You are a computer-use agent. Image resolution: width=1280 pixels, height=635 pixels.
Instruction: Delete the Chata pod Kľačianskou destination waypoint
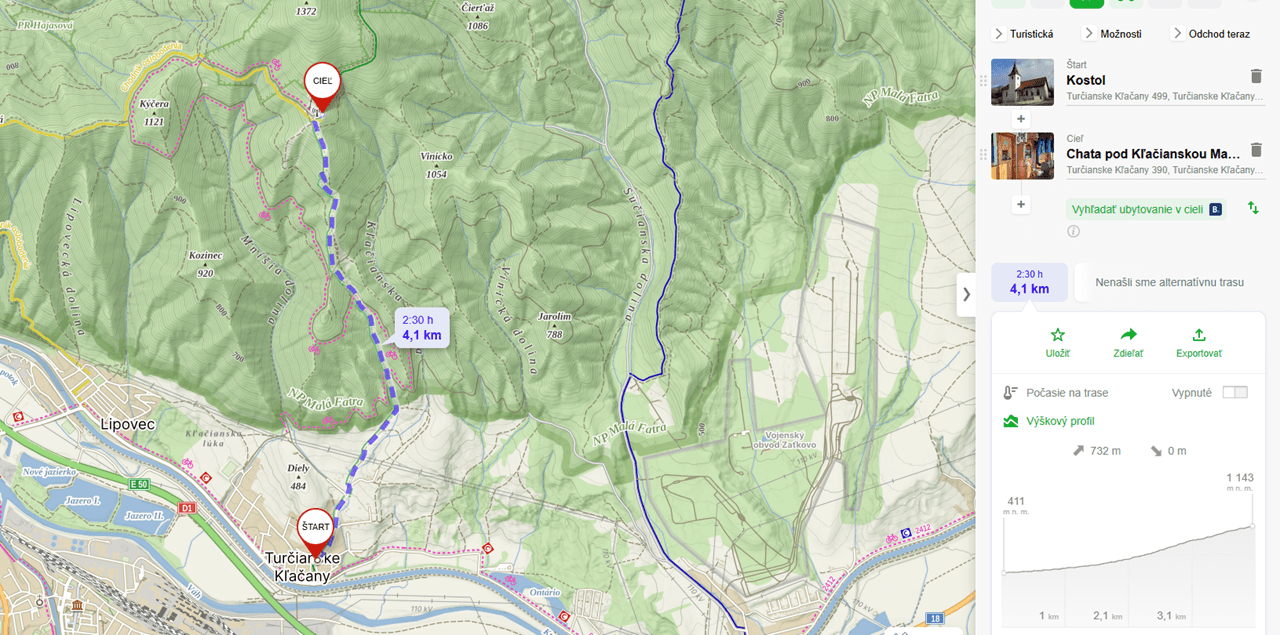(x=1256, y=150)
